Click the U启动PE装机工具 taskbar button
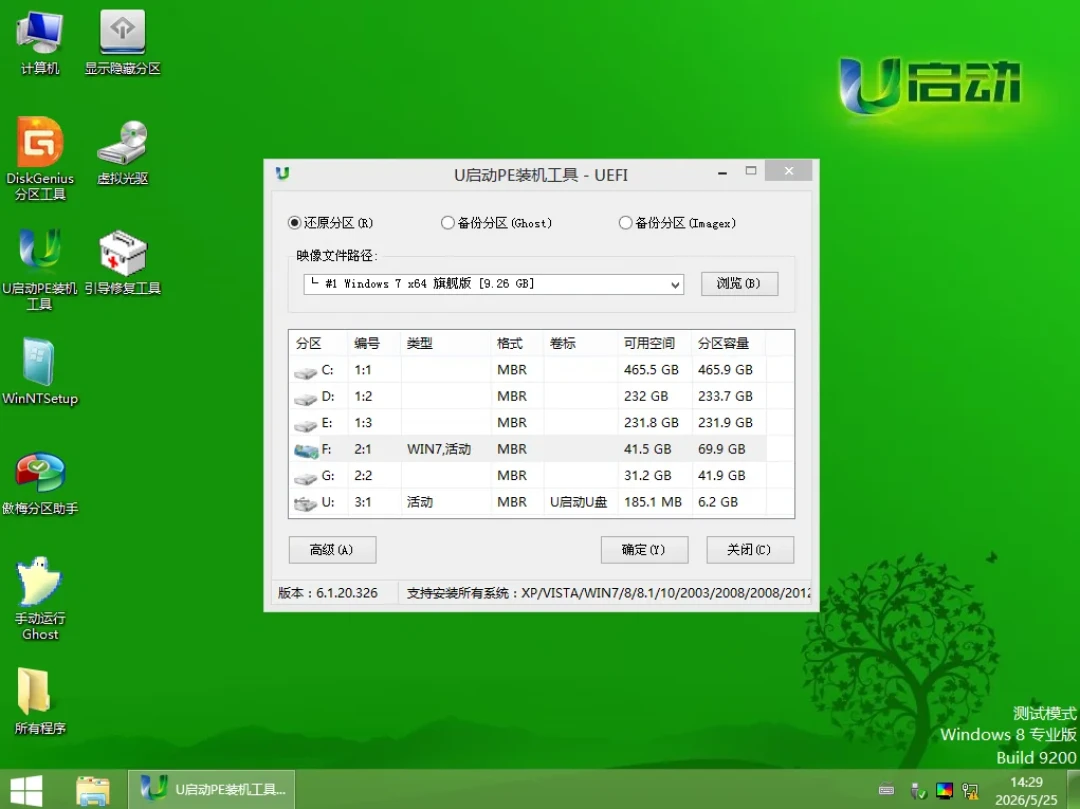Image resolution: width=1080 pixels, height=809 pixels. (211, 790)
